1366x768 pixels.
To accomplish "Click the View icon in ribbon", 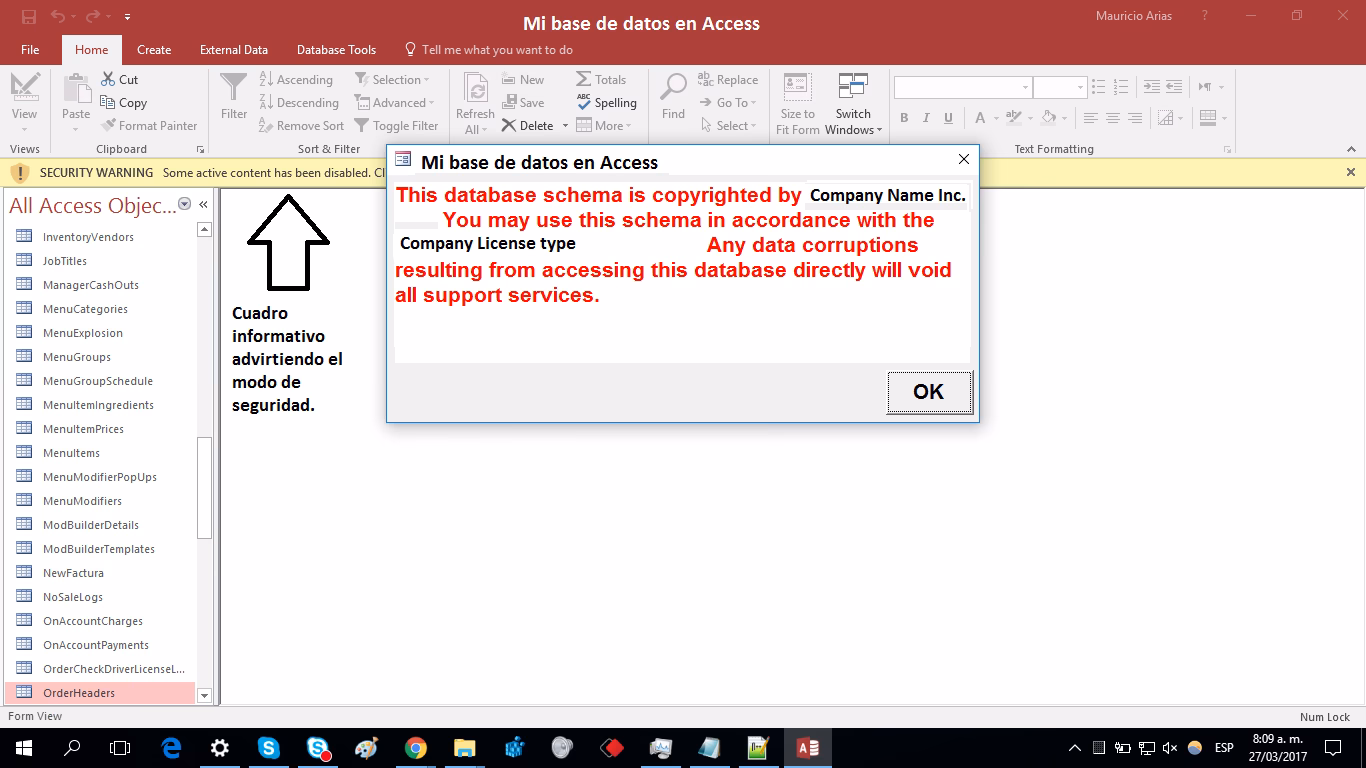I will point(25,88).
